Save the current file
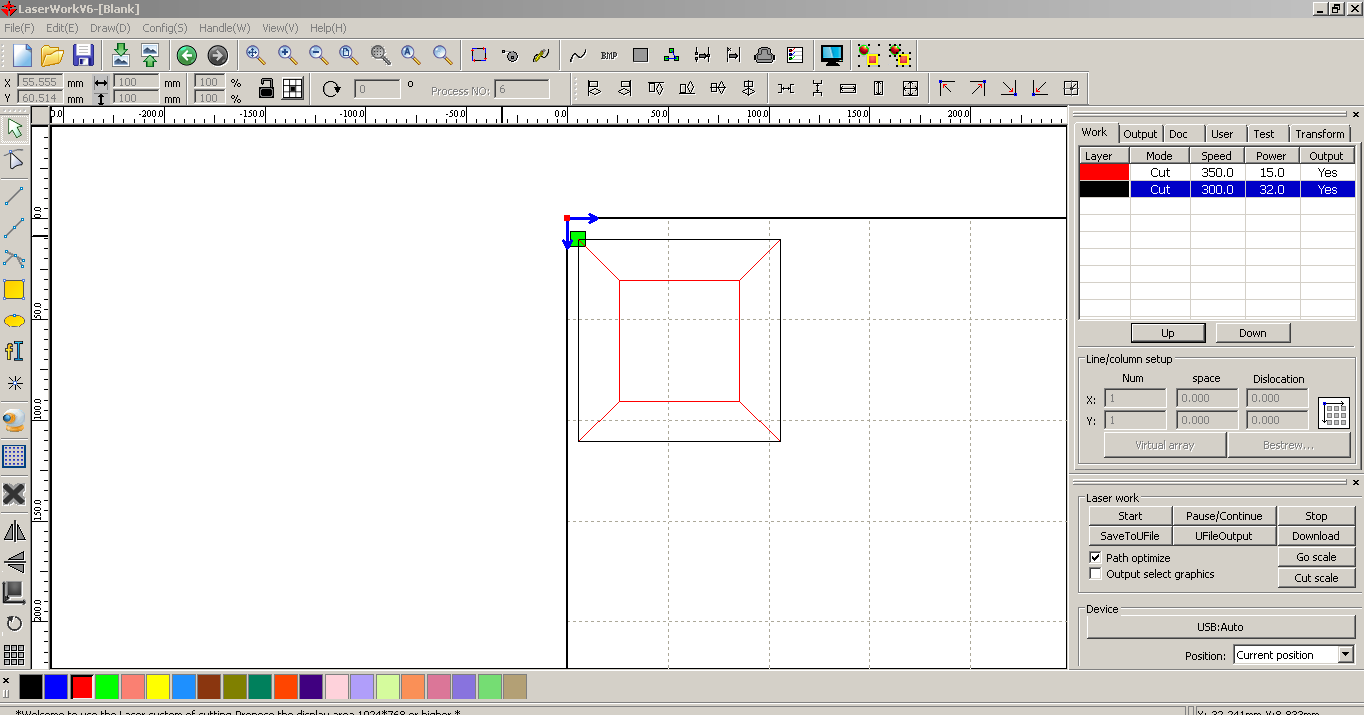The width and height of the screenshot is (1364, 715). coord(83,55)
